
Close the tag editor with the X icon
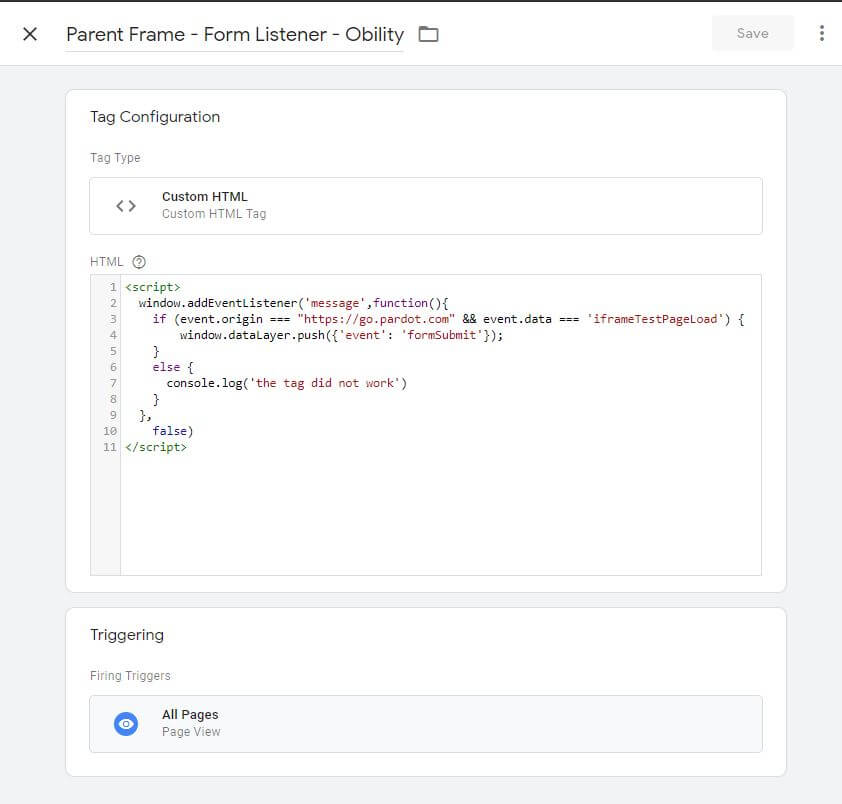pos(30,34)
